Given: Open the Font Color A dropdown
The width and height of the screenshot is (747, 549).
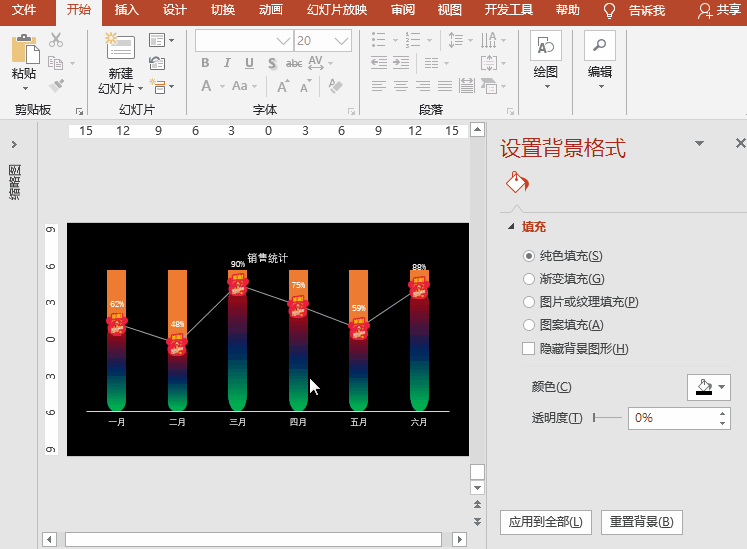Looking at the screenshot, I should 222,87.
